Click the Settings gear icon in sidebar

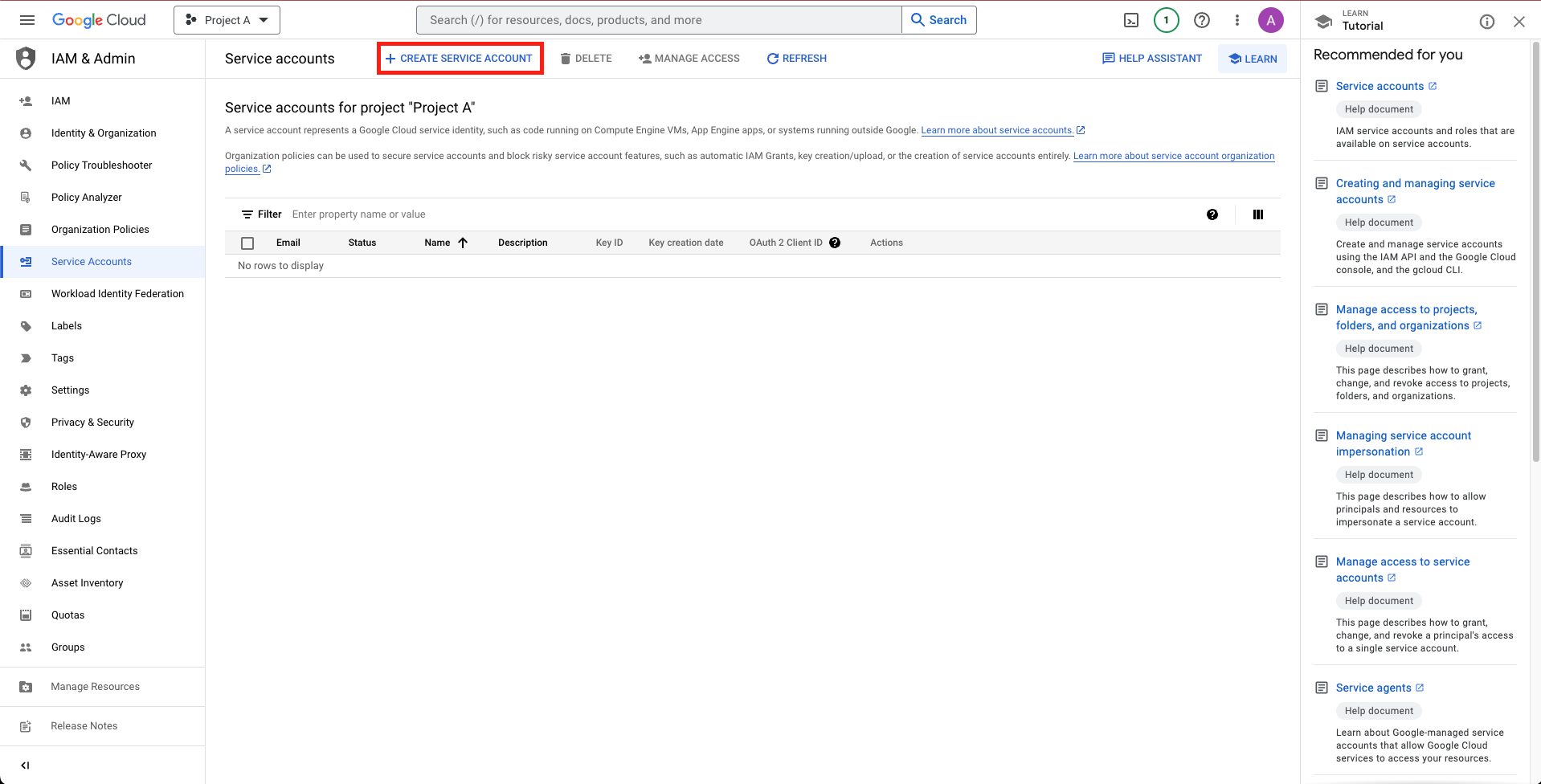26,390
